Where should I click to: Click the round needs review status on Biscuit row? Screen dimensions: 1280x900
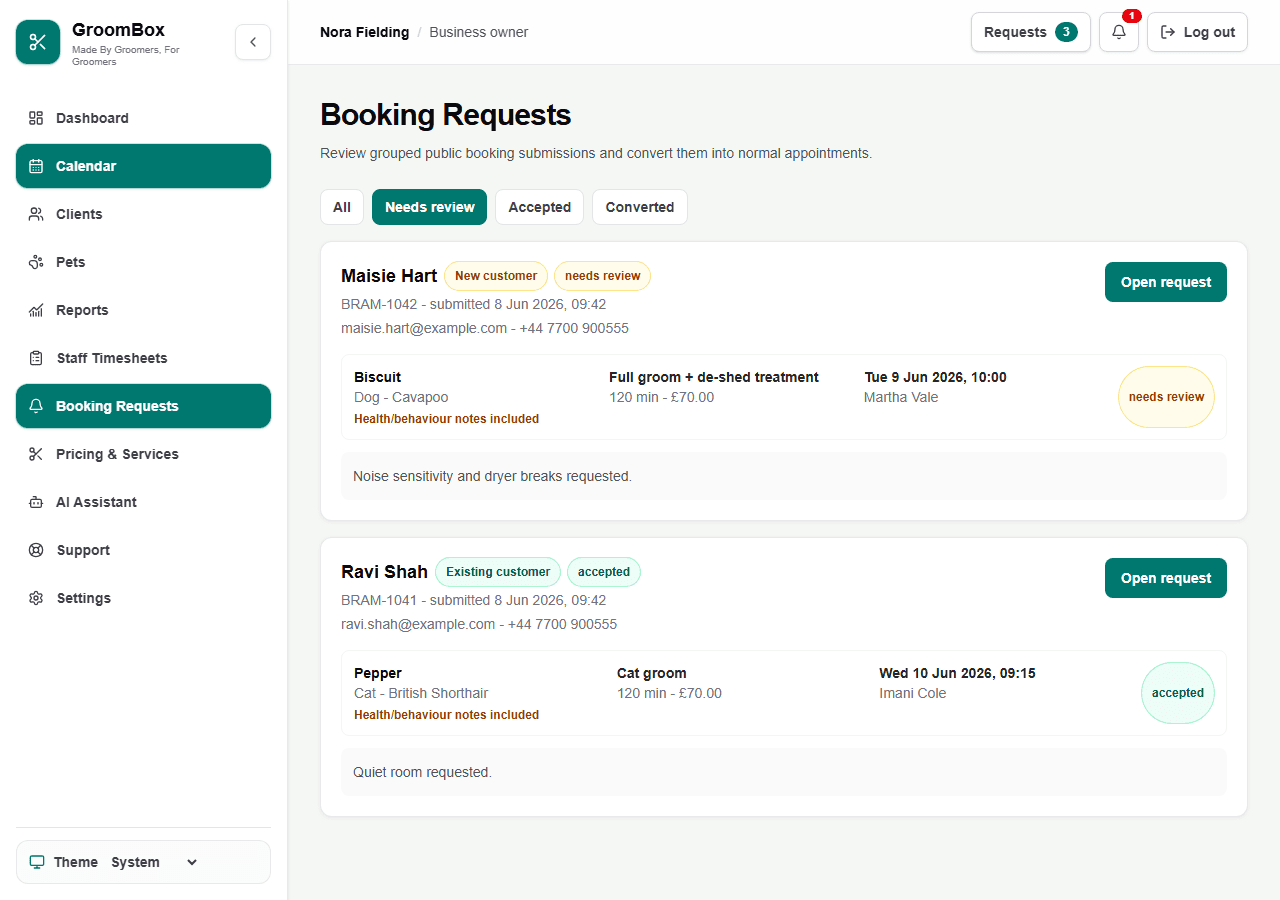(x=1166, y=397)
